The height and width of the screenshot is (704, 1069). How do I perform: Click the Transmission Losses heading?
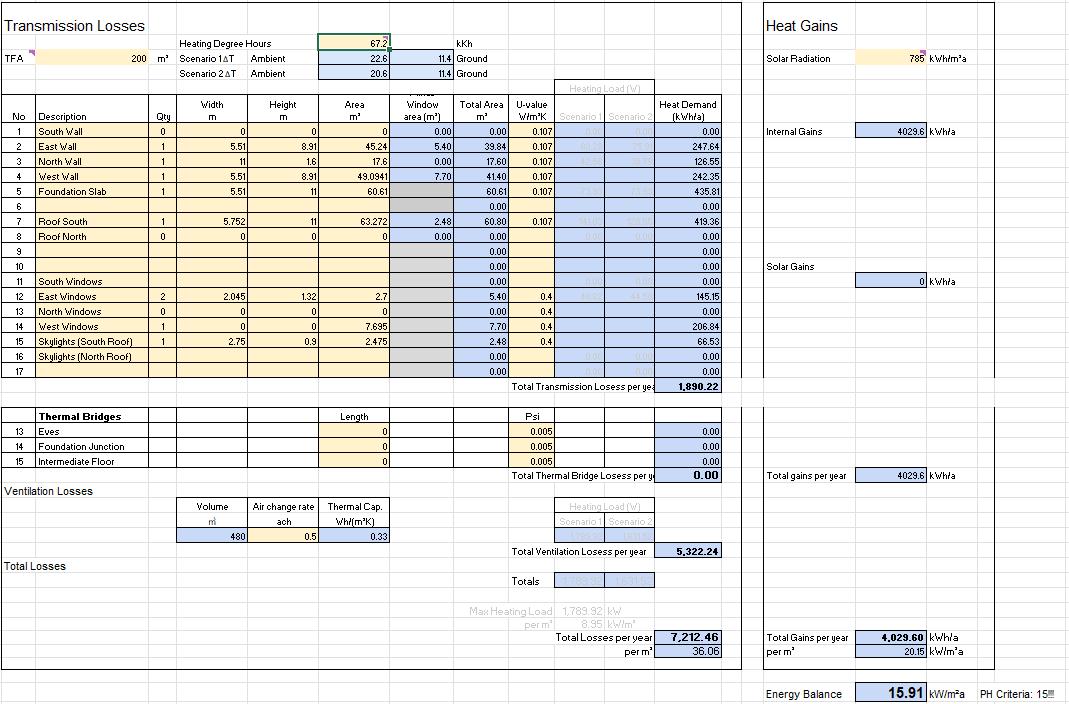click(x=74, y=26)
